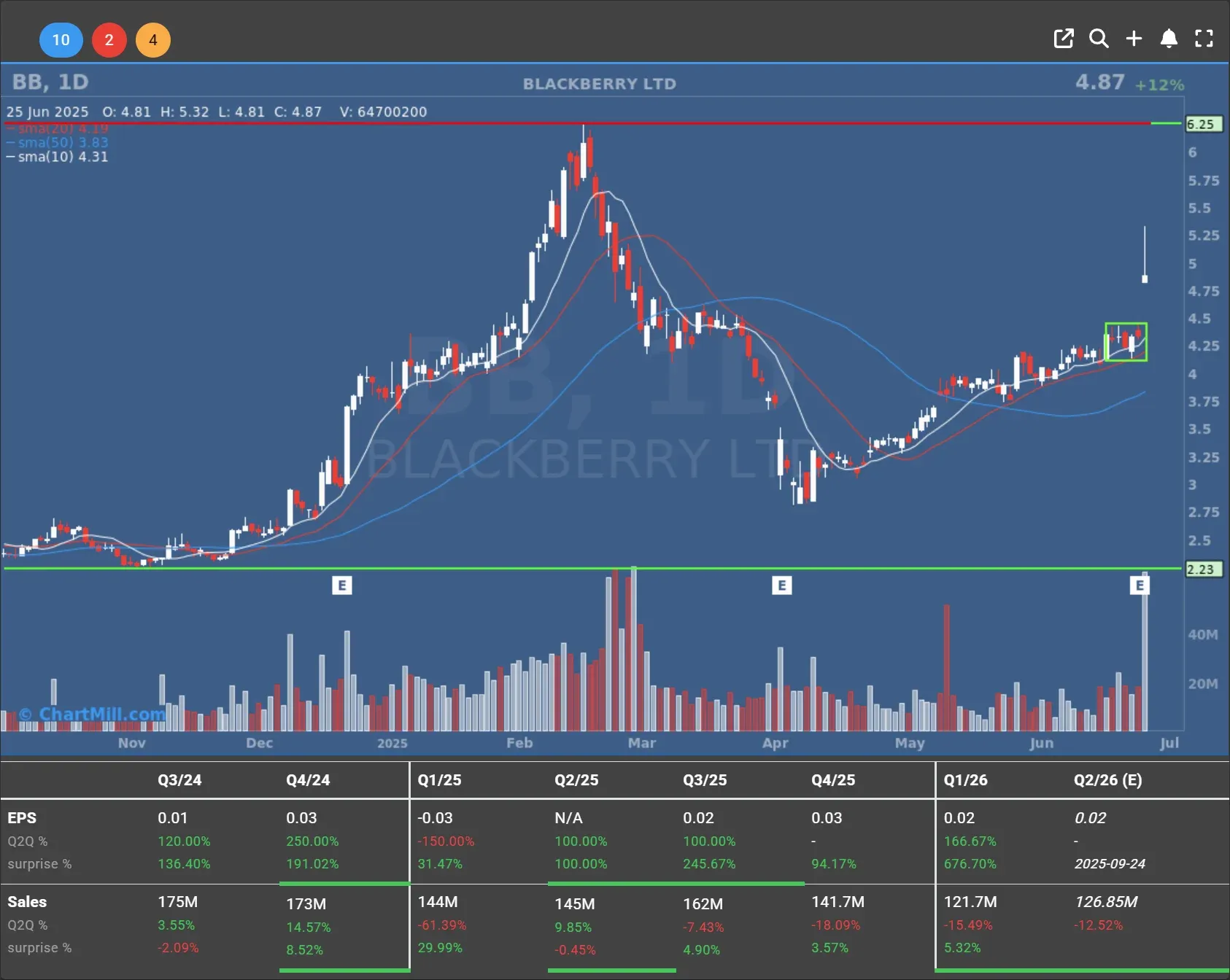Click the -12.52% estimated sales Q2Q
Image resolution: width=1230 pixels, height=980 pixels.
1098,925
